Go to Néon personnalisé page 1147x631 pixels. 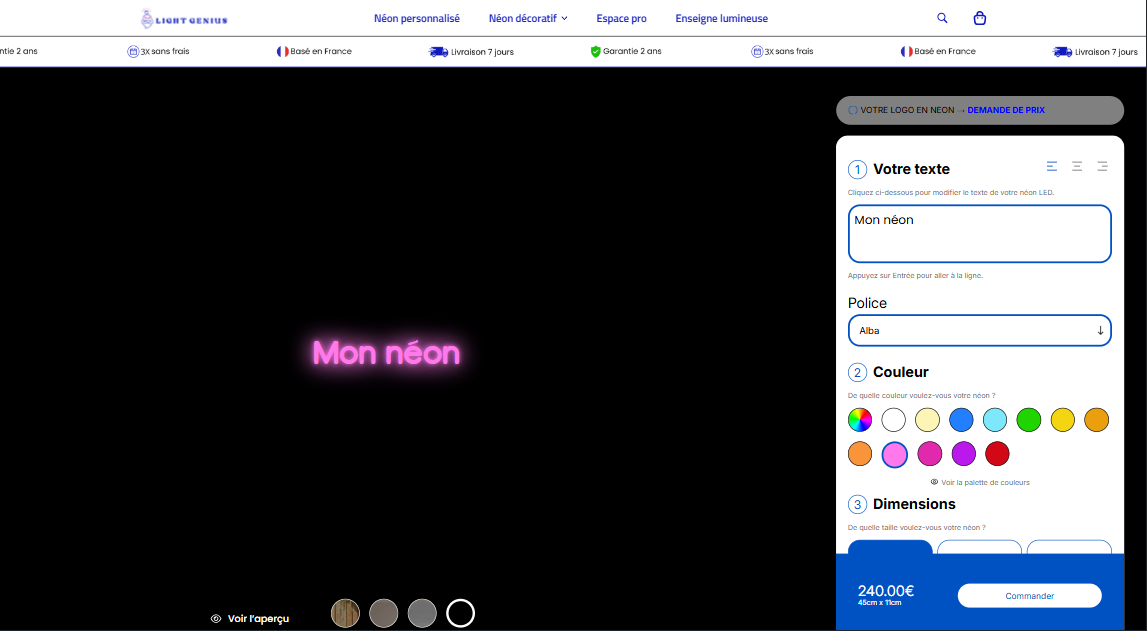417,18
